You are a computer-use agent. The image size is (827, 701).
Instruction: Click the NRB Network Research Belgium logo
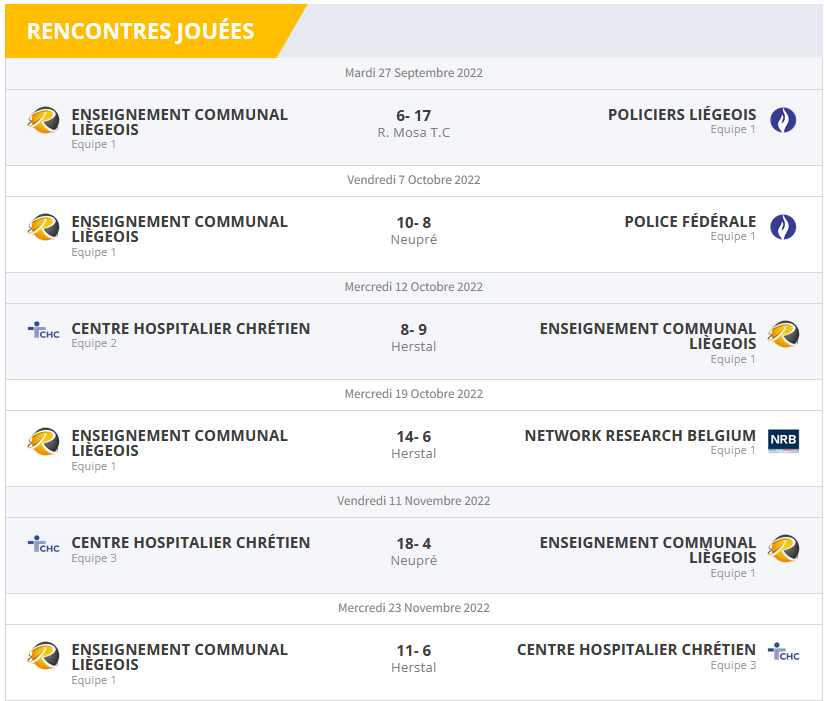point(783,441)
